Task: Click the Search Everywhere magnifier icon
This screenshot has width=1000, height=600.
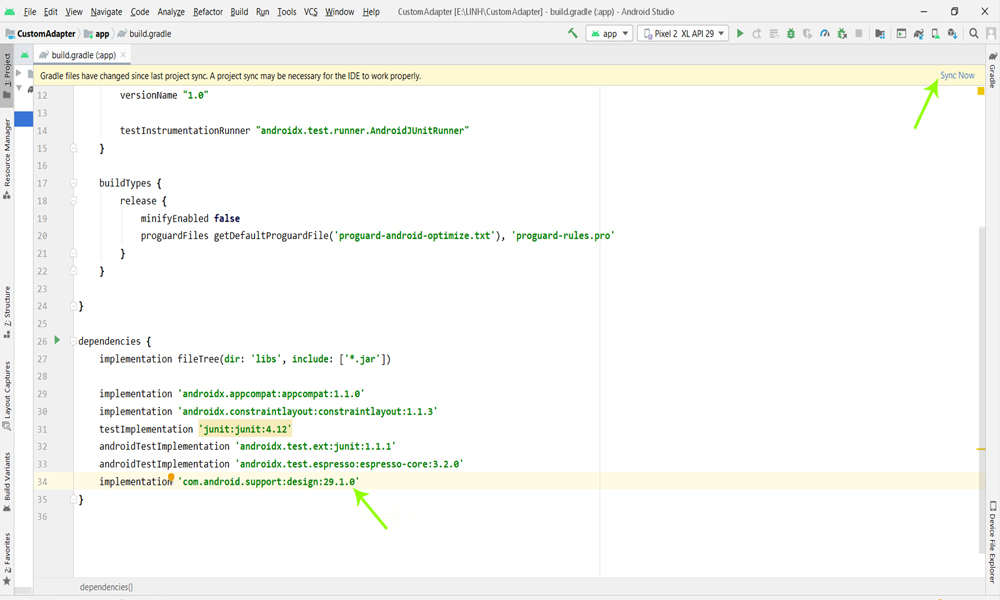Action: pos(974,34)
